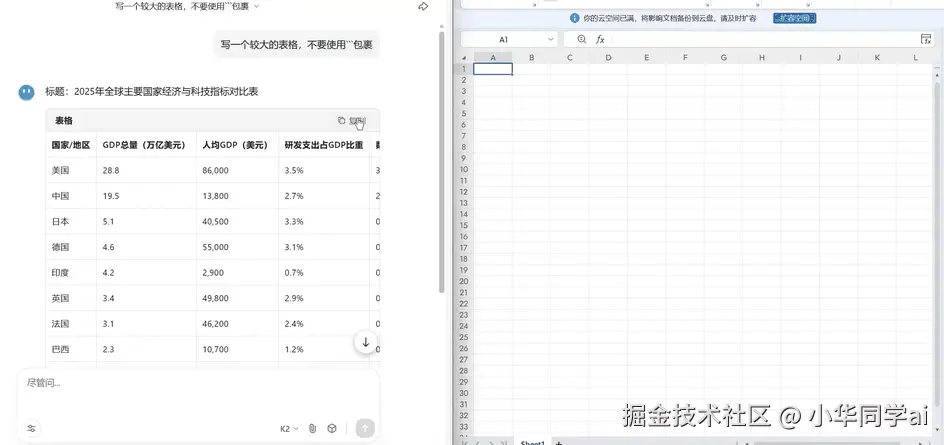This screenshot has width=944, height=445.
Task: Click the user message bubble text
Action: (x=296, y=45)
